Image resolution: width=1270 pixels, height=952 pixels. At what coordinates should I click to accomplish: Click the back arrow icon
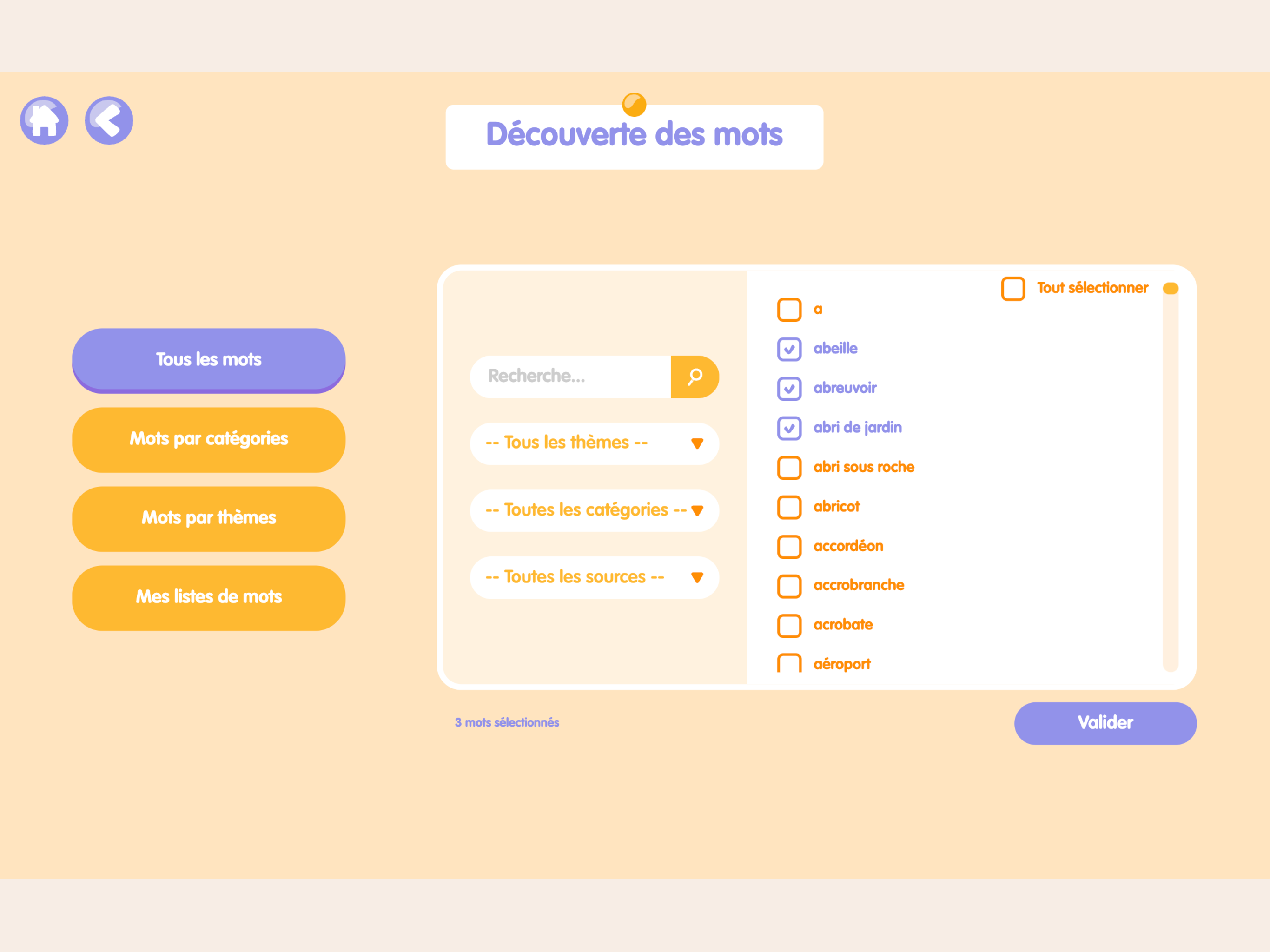[x=109, y=120]
